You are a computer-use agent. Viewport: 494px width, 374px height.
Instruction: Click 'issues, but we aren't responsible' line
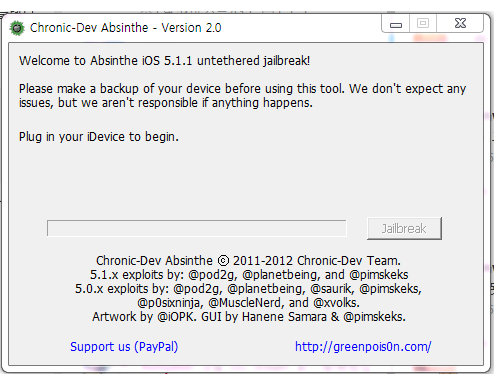pos(166,103)
